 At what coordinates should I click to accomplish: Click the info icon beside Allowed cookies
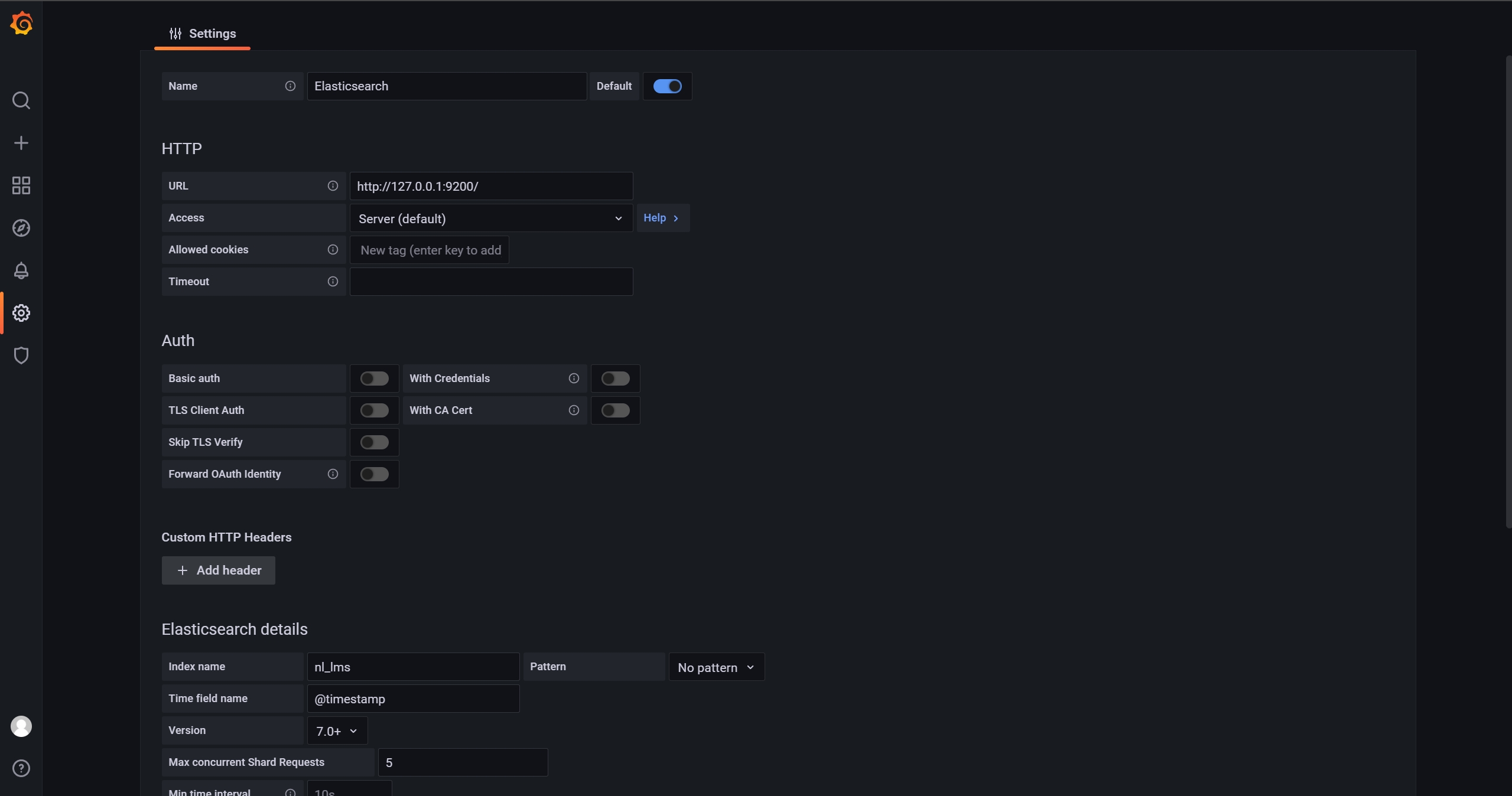point(333,250)
